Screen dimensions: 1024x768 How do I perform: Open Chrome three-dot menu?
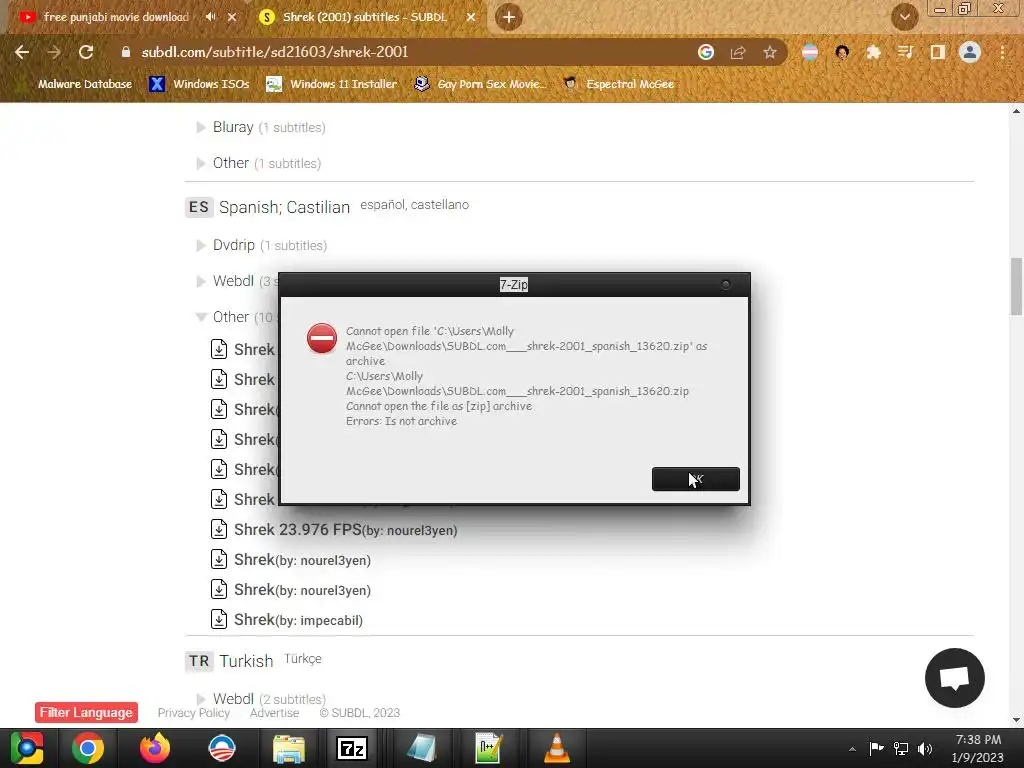tap(1002, 52)
